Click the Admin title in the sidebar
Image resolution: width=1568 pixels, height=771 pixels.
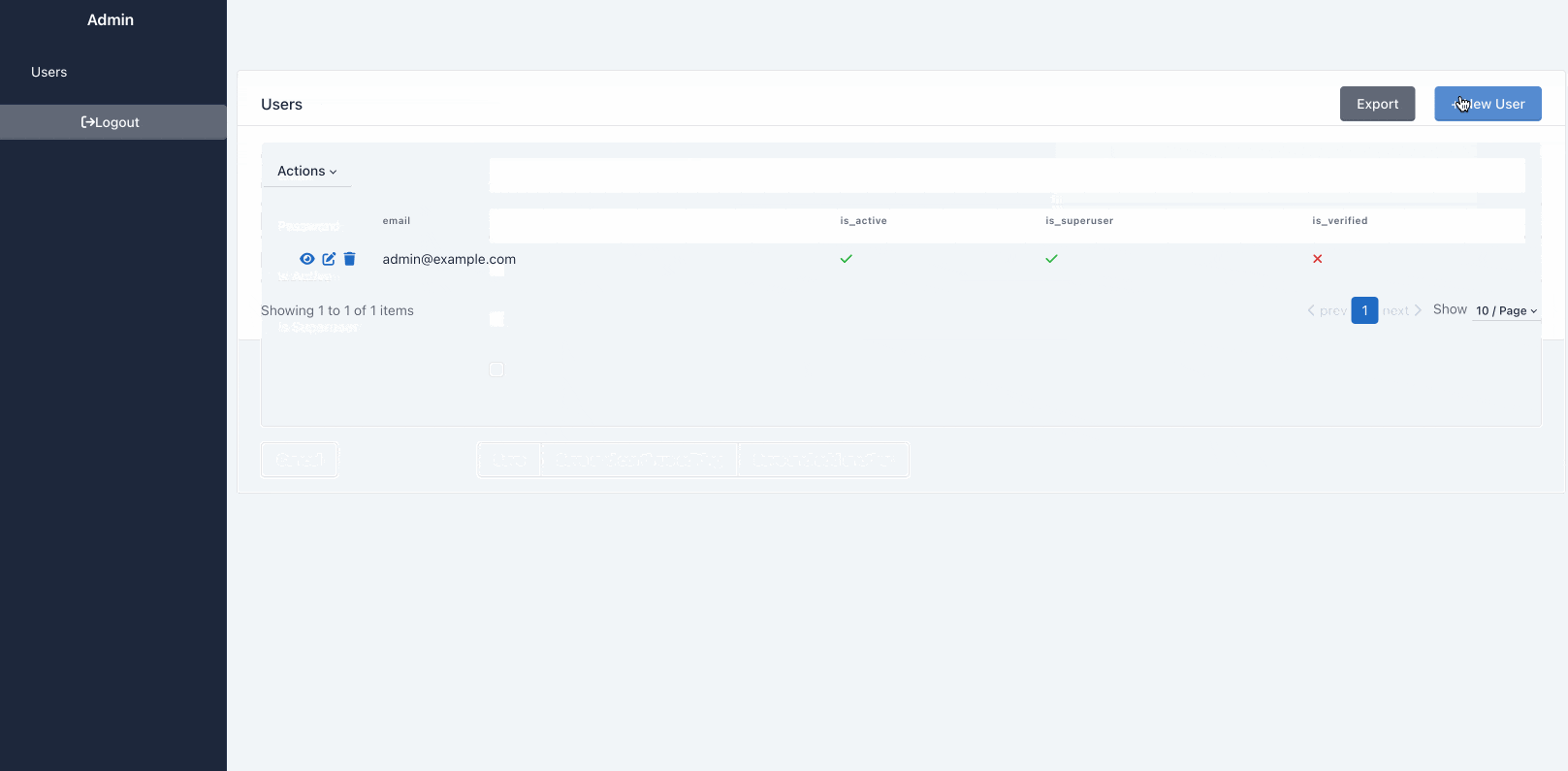pos(111,19)
